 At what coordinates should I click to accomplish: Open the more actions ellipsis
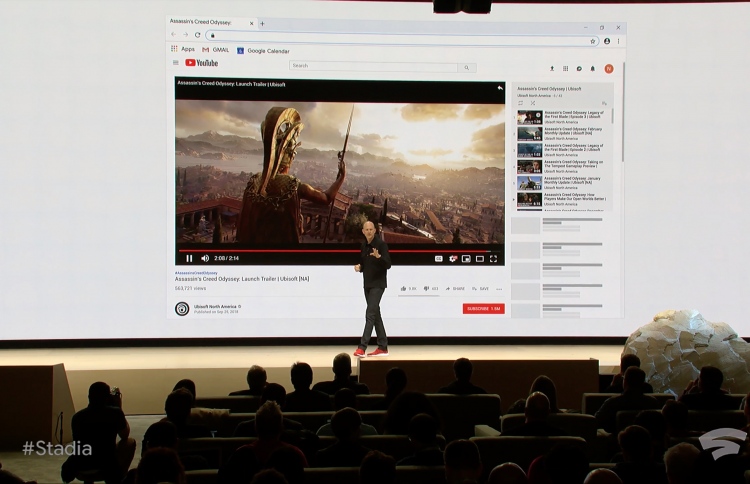(x=499, y=289)
